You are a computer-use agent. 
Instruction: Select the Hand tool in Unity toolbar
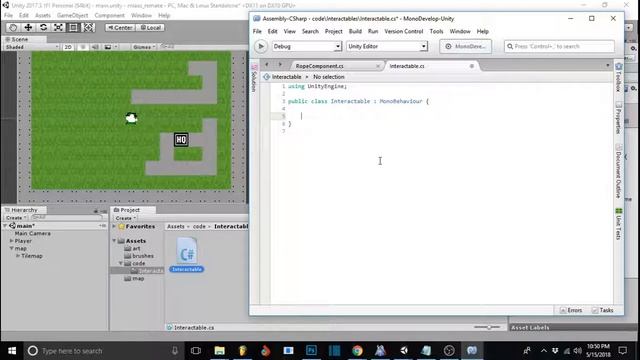(13, 27)
